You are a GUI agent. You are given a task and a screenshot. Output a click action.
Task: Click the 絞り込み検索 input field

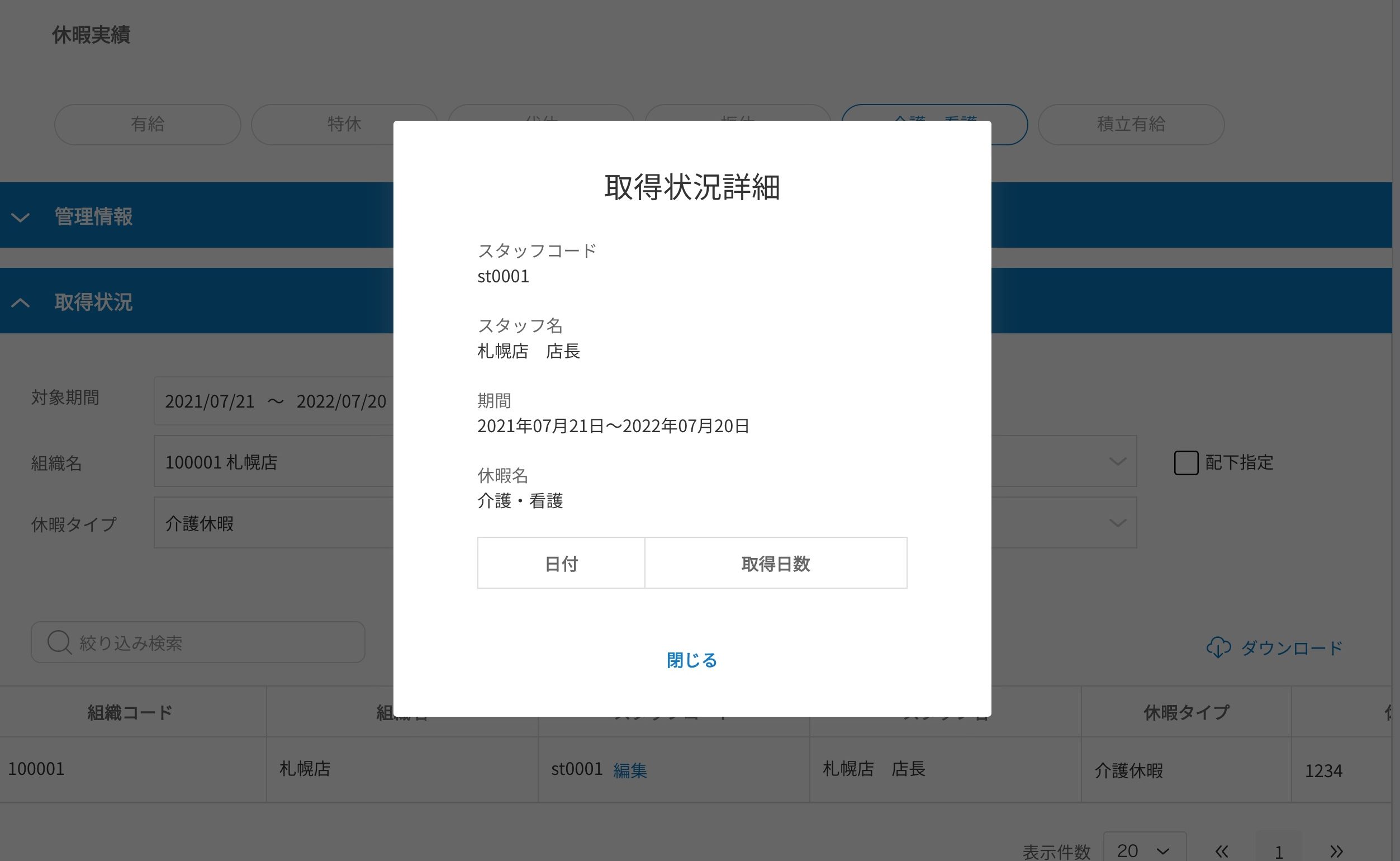click(216, 642)
